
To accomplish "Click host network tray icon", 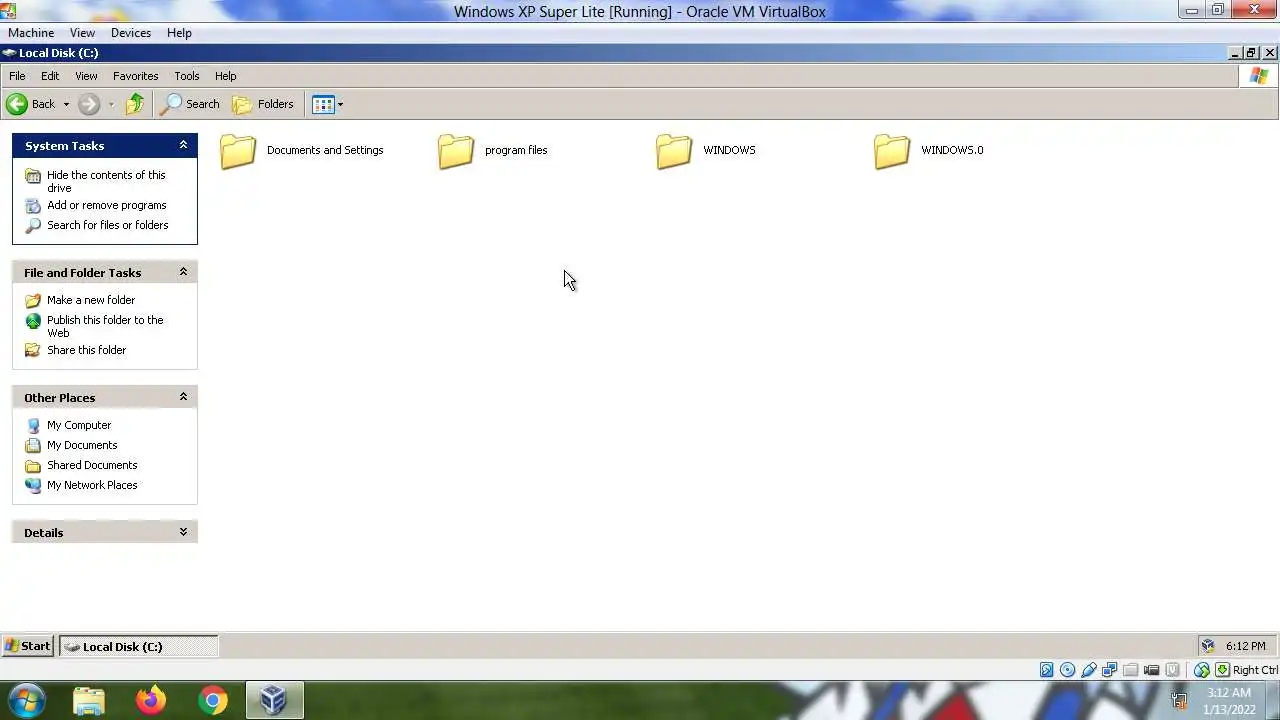I will pyautogui.click(x=1180, y=701).
